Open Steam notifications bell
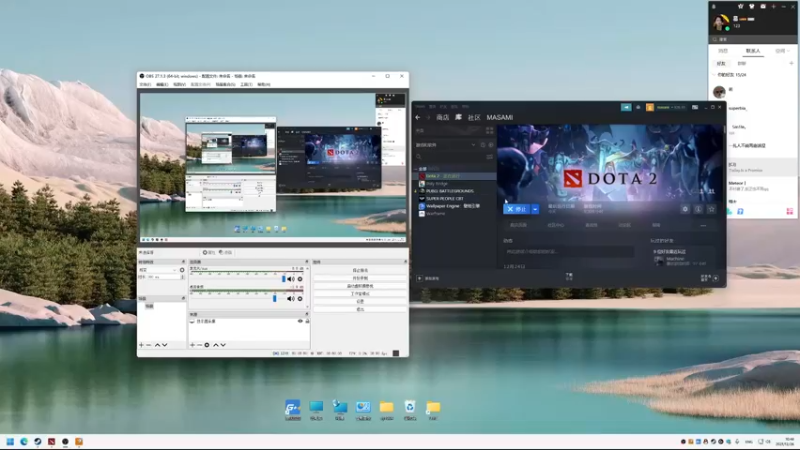 click(x=638, y=107)
